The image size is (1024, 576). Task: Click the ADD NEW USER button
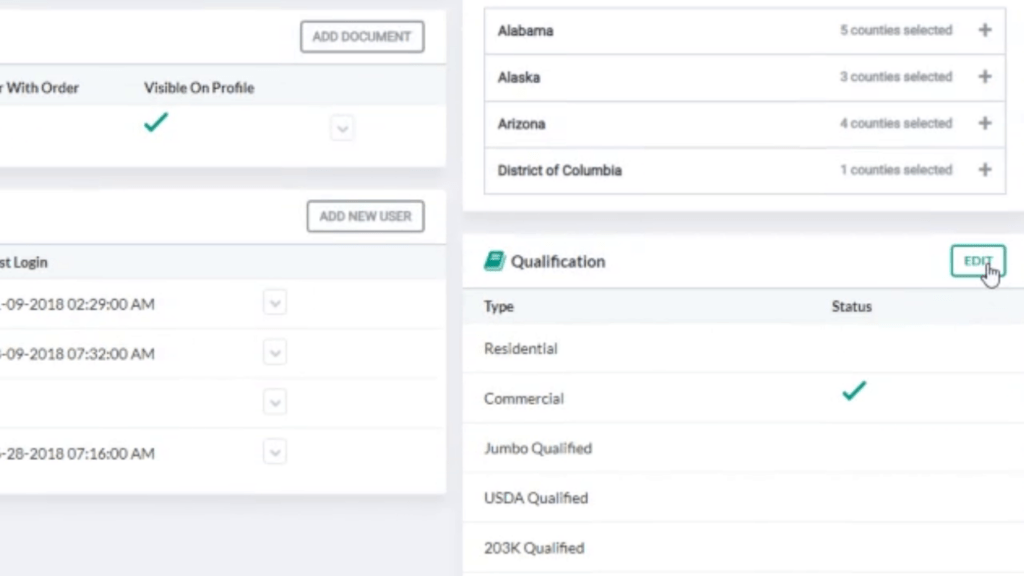pos(365,216)
